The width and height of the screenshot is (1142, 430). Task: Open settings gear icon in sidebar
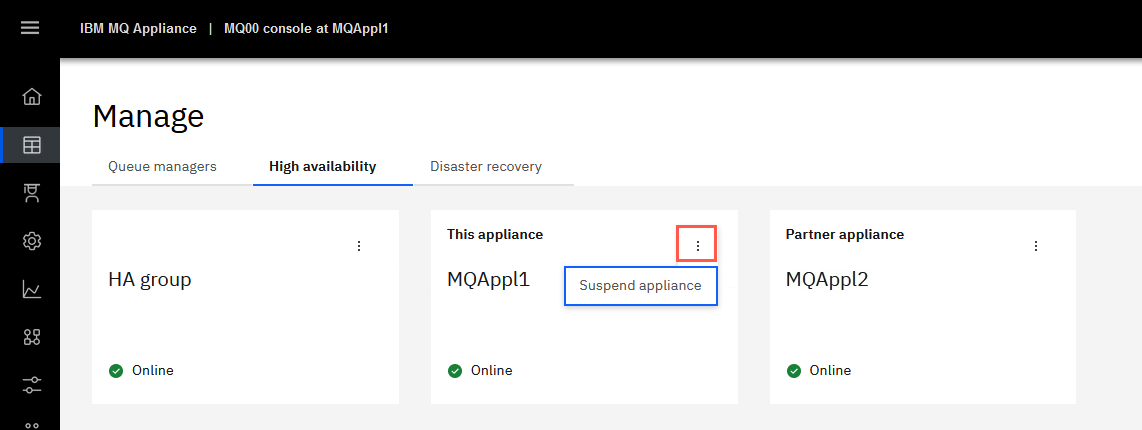tap(31, 241)
